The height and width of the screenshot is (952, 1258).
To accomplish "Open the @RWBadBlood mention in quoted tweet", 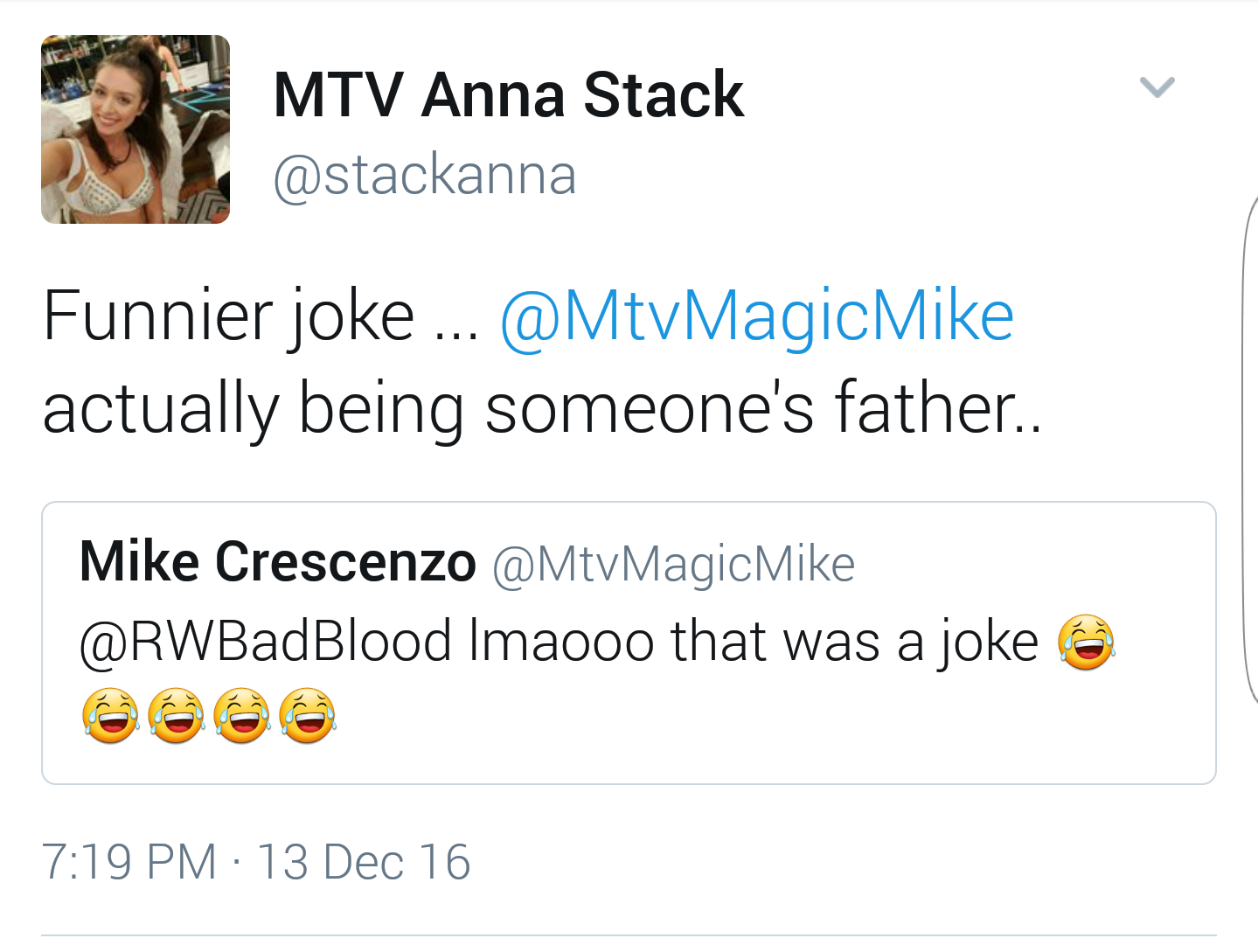I will point(265,641).
